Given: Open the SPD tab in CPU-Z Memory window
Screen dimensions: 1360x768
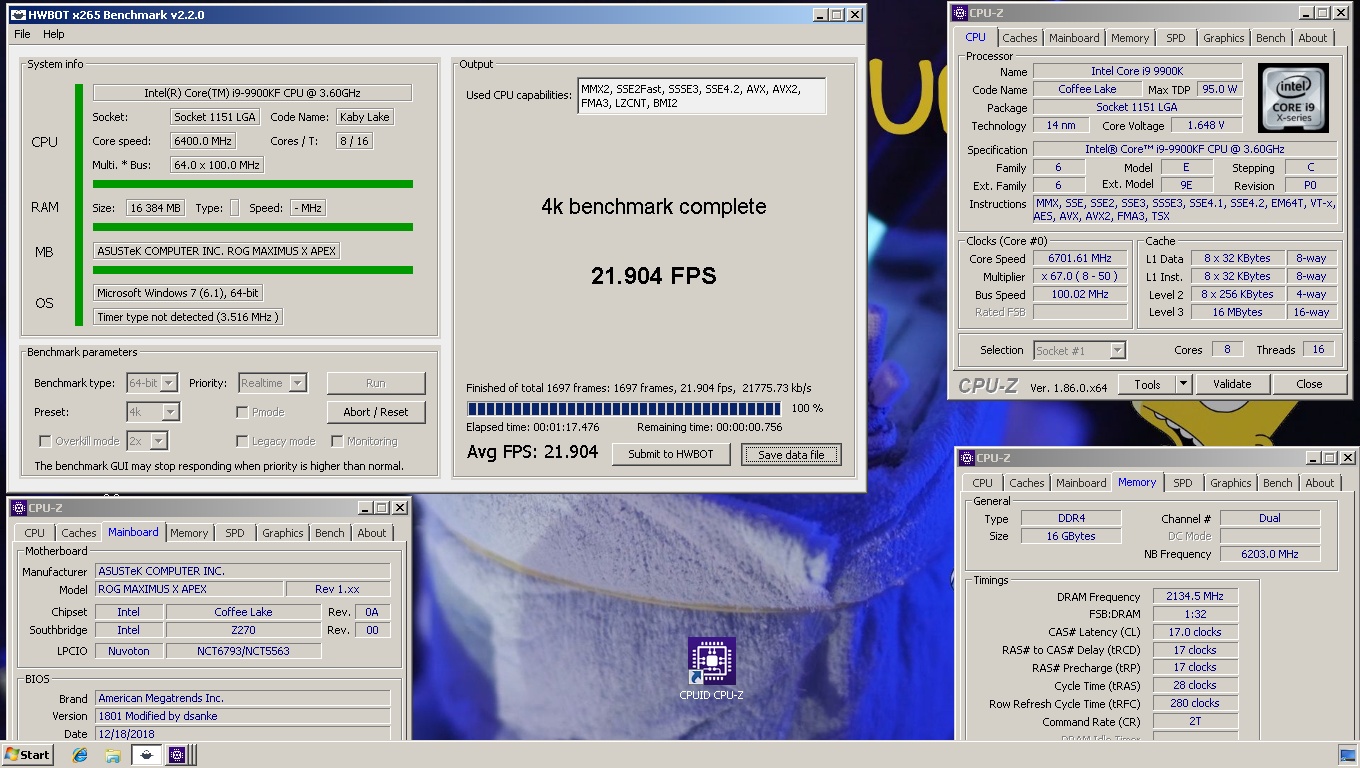Looking at the screenshot, I should click(x=1183, y=483).
